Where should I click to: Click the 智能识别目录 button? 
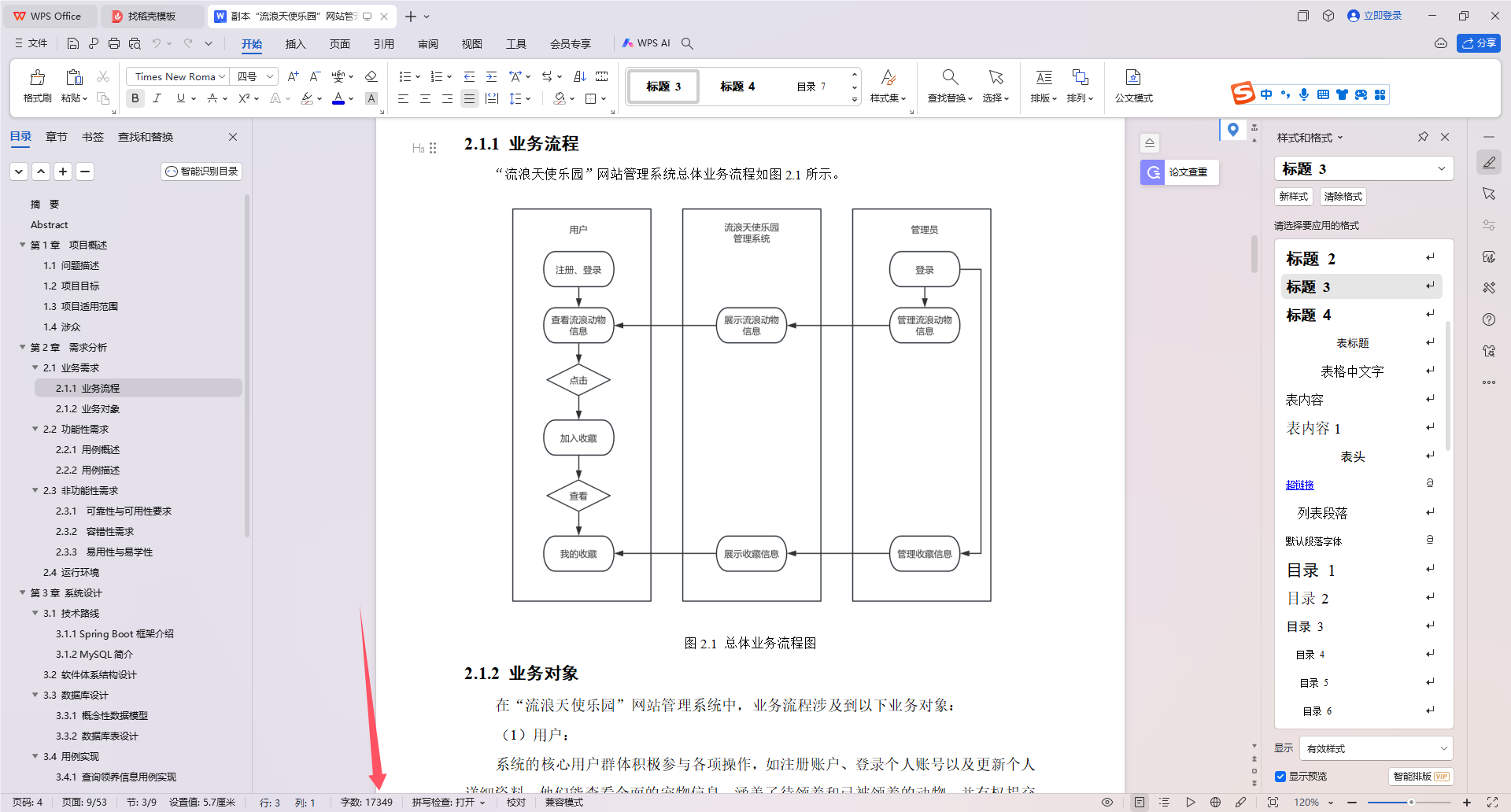pos(201,171)
